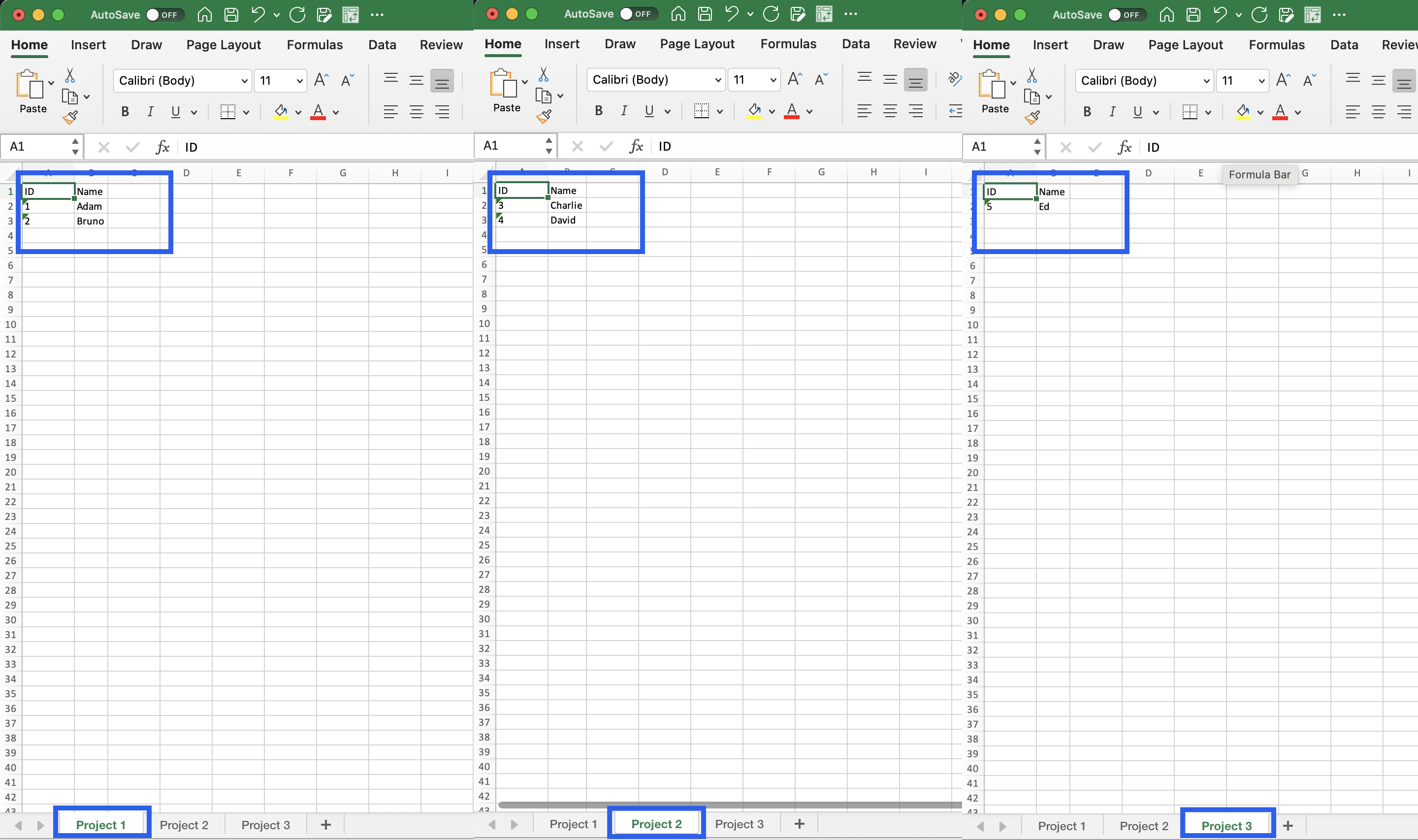Click the Save icon in the leftmost window's title bar

click(231, 15)
